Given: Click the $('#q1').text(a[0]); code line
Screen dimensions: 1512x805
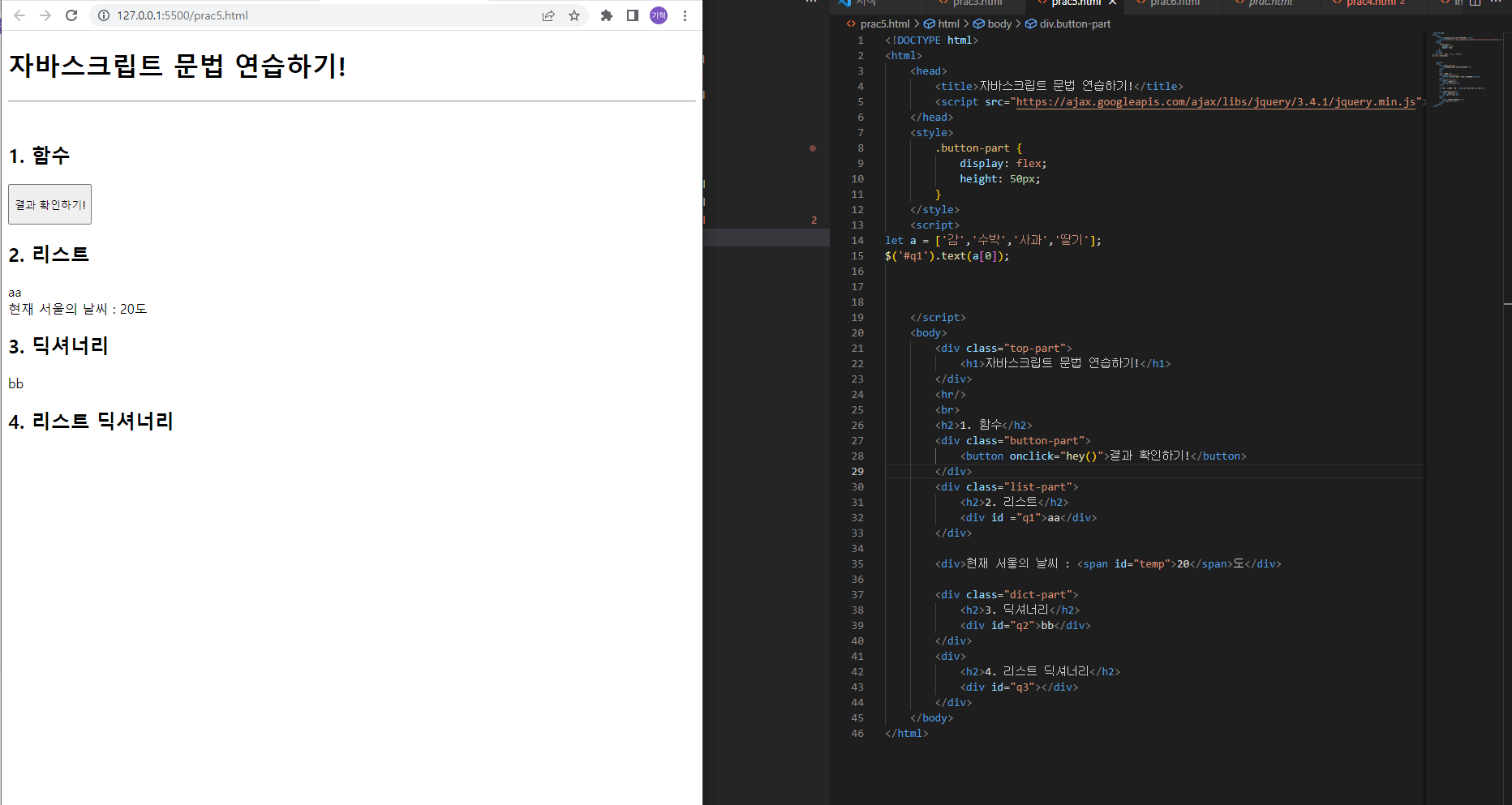Looking at the screenshot, I should 947,256.
